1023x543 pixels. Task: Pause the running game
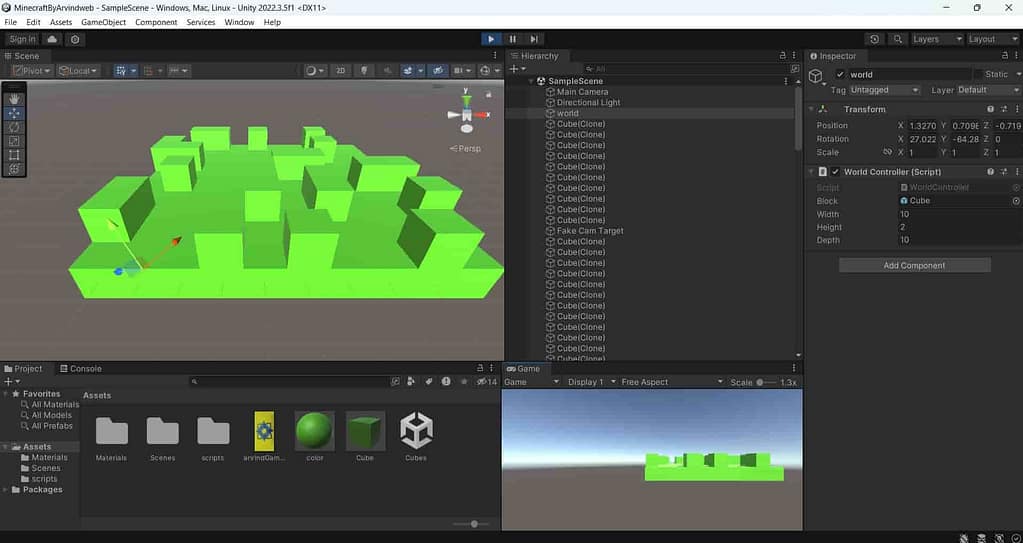click(x=512, y=39)
